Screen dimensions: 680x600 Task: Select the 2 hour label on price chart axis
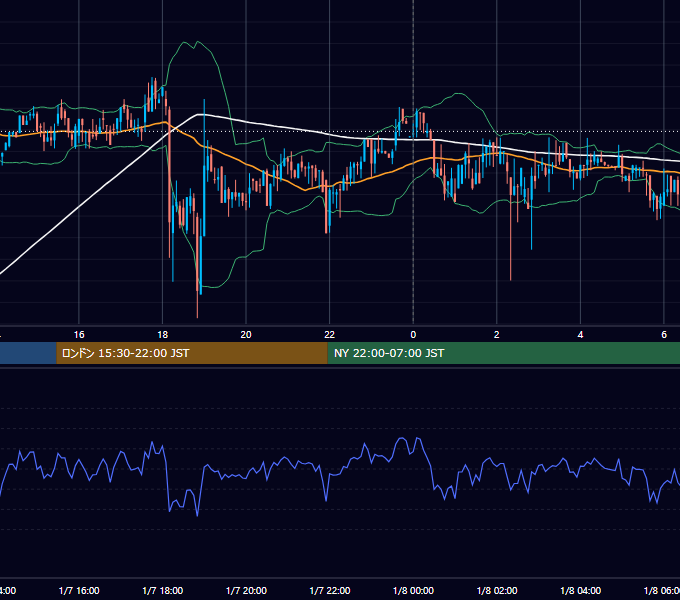(x=497, y=335)
